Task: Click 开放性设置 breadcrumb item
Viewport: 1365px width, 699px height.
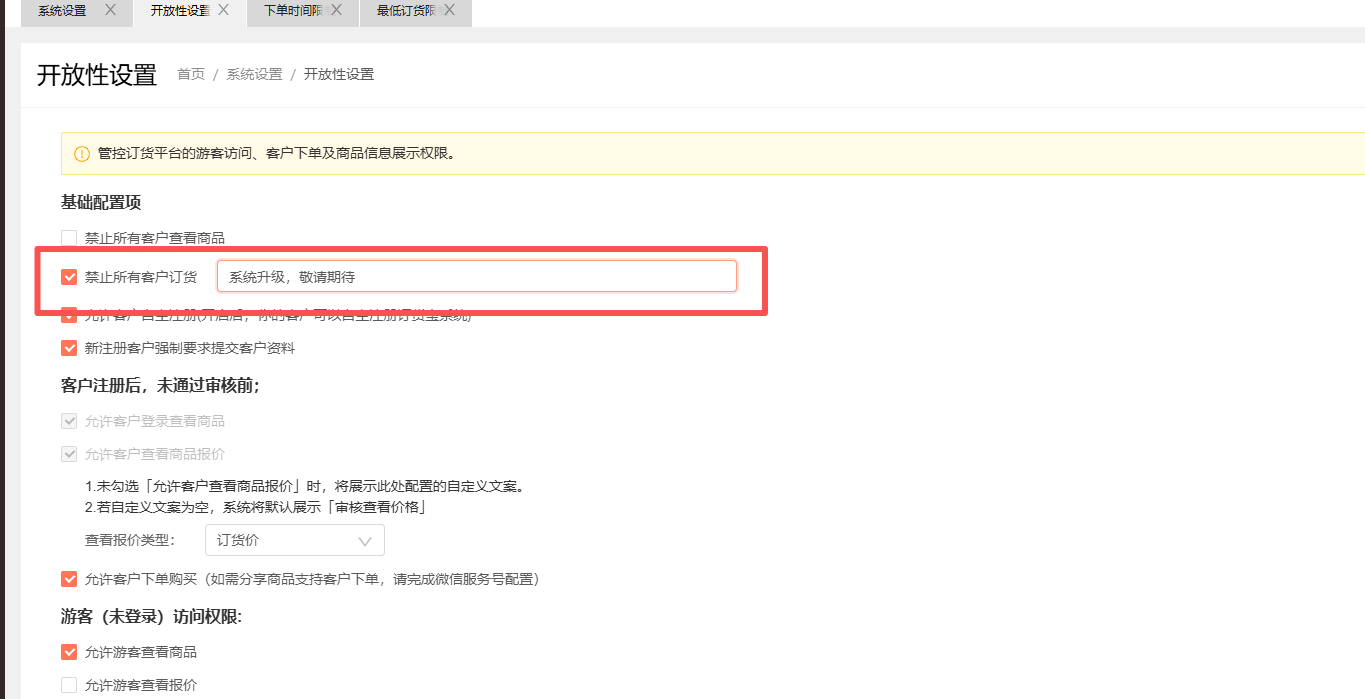Action: tap(339, 74)
